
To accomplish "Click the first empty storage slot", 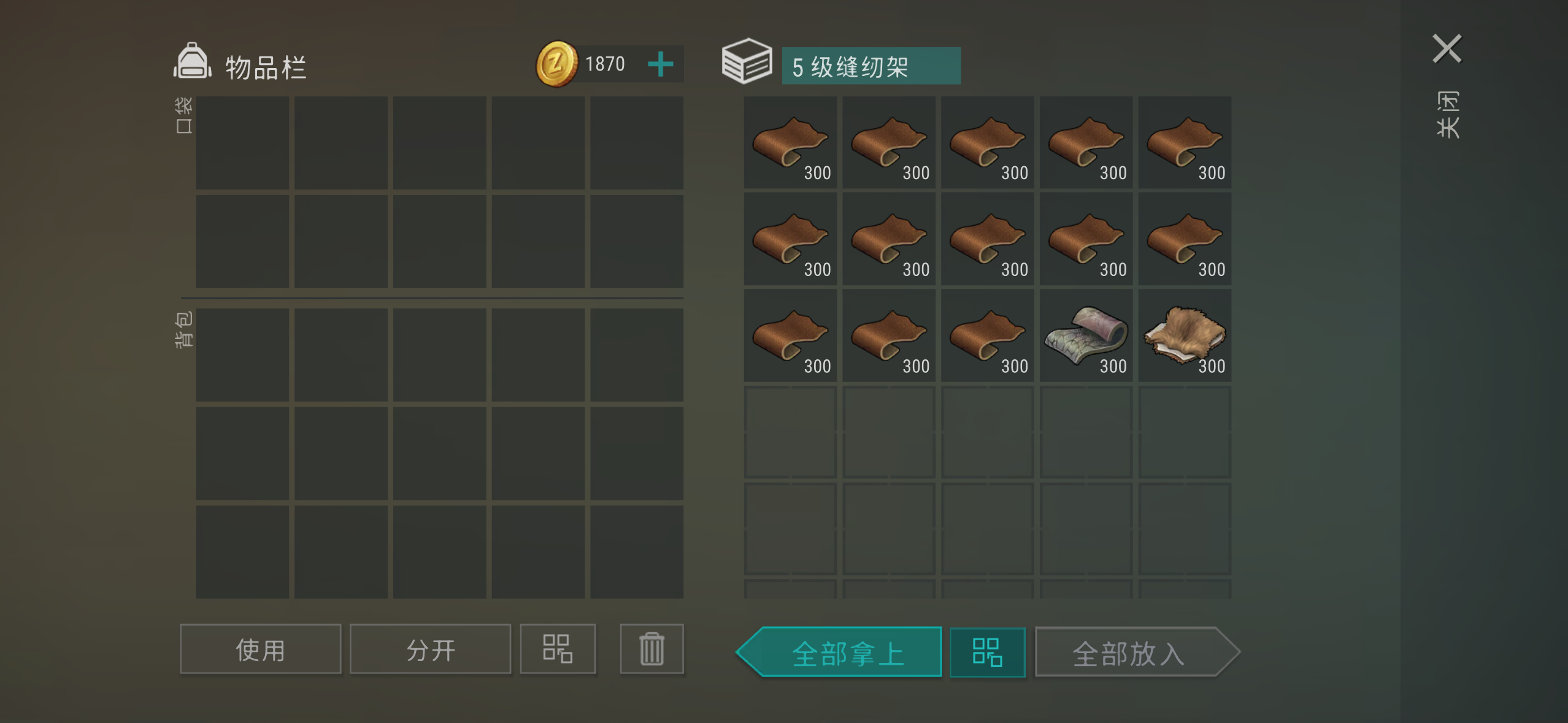I will (790, 432).
